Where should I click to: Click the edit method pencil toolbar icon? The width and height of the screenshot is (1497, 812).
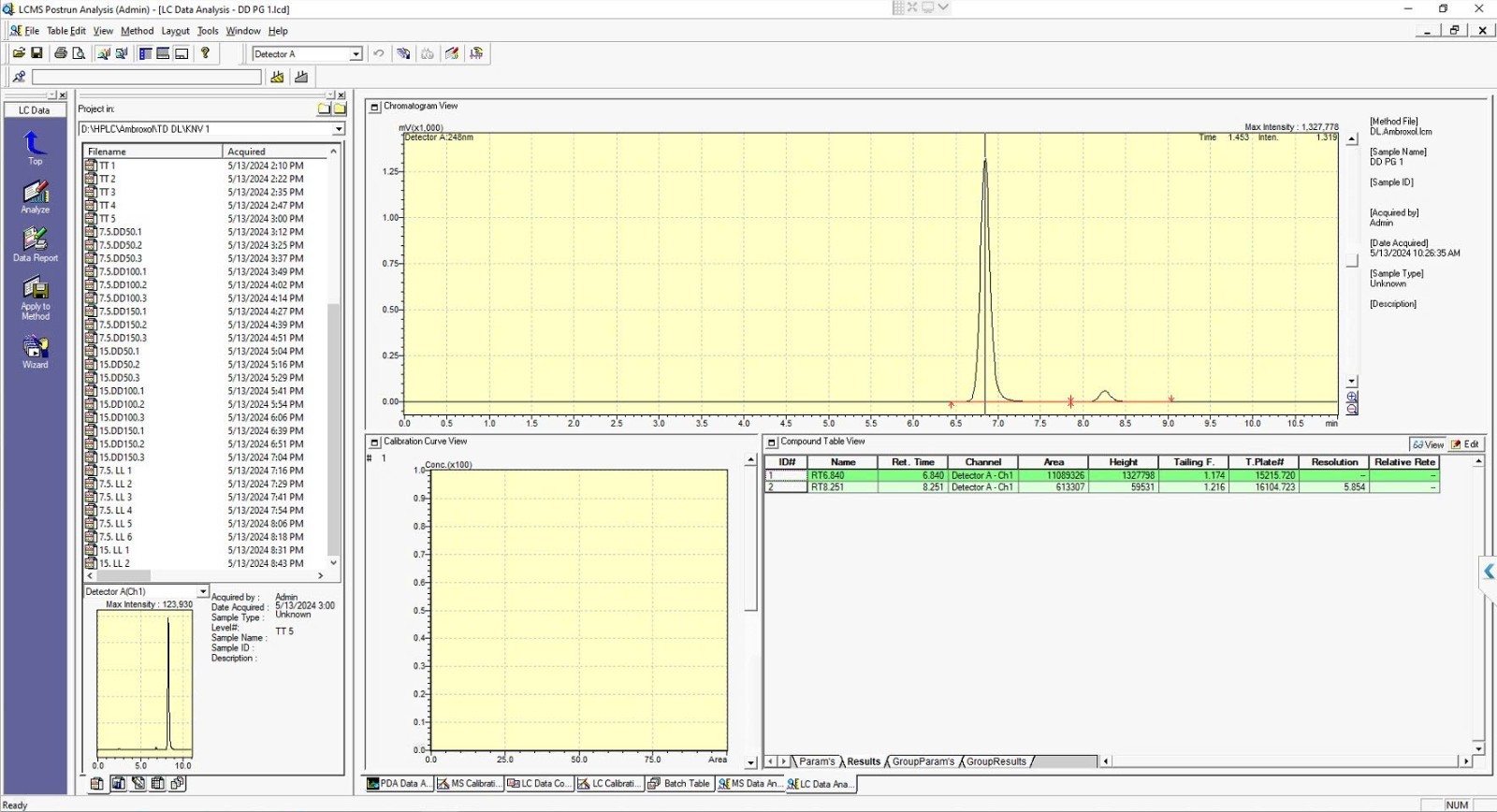pyautogui.click(x=452, y=53)
